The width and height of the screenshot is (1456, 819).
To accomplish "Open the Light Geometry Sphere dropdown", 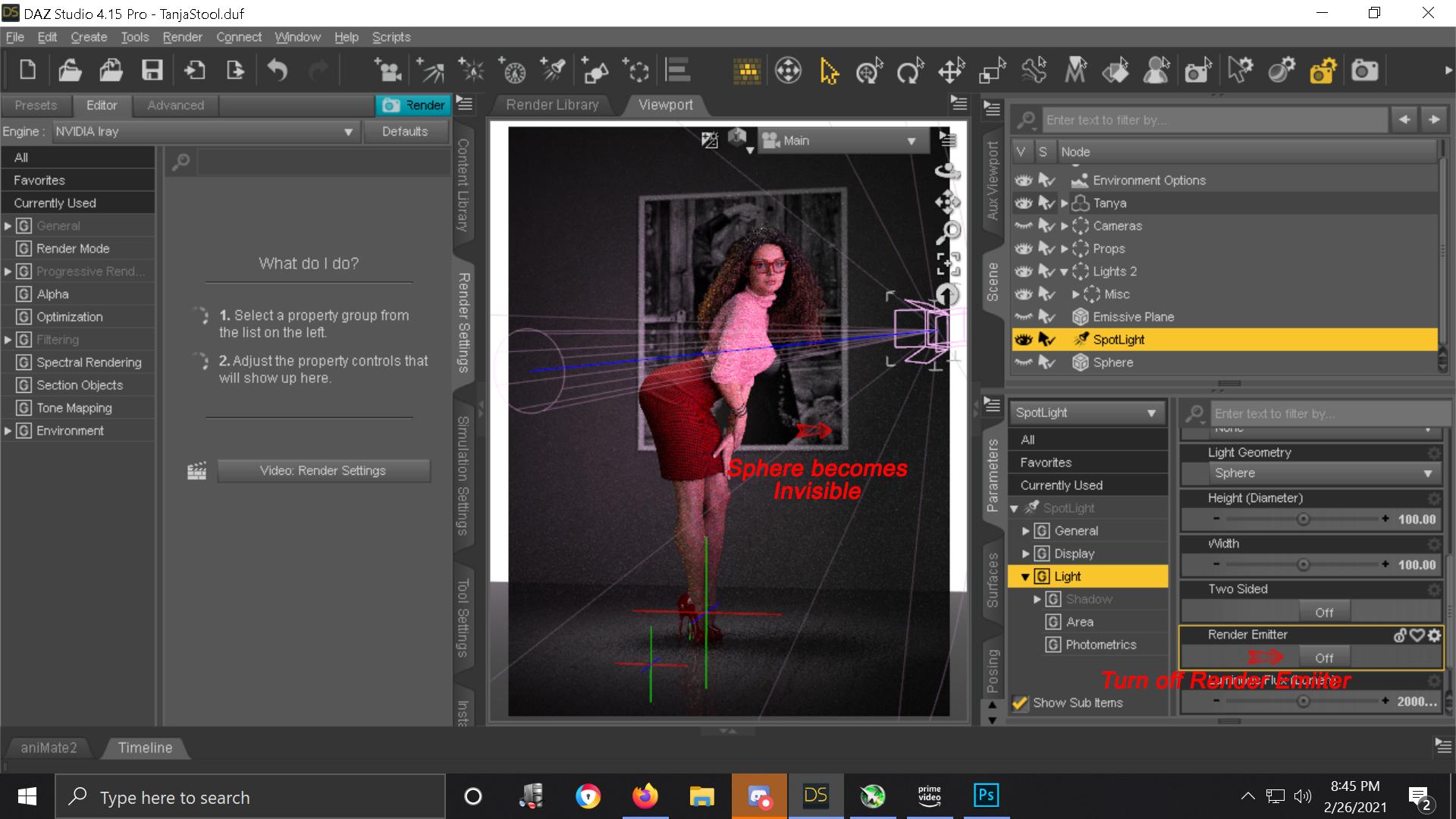I will pyautogui.click(x=1322, y=473).
